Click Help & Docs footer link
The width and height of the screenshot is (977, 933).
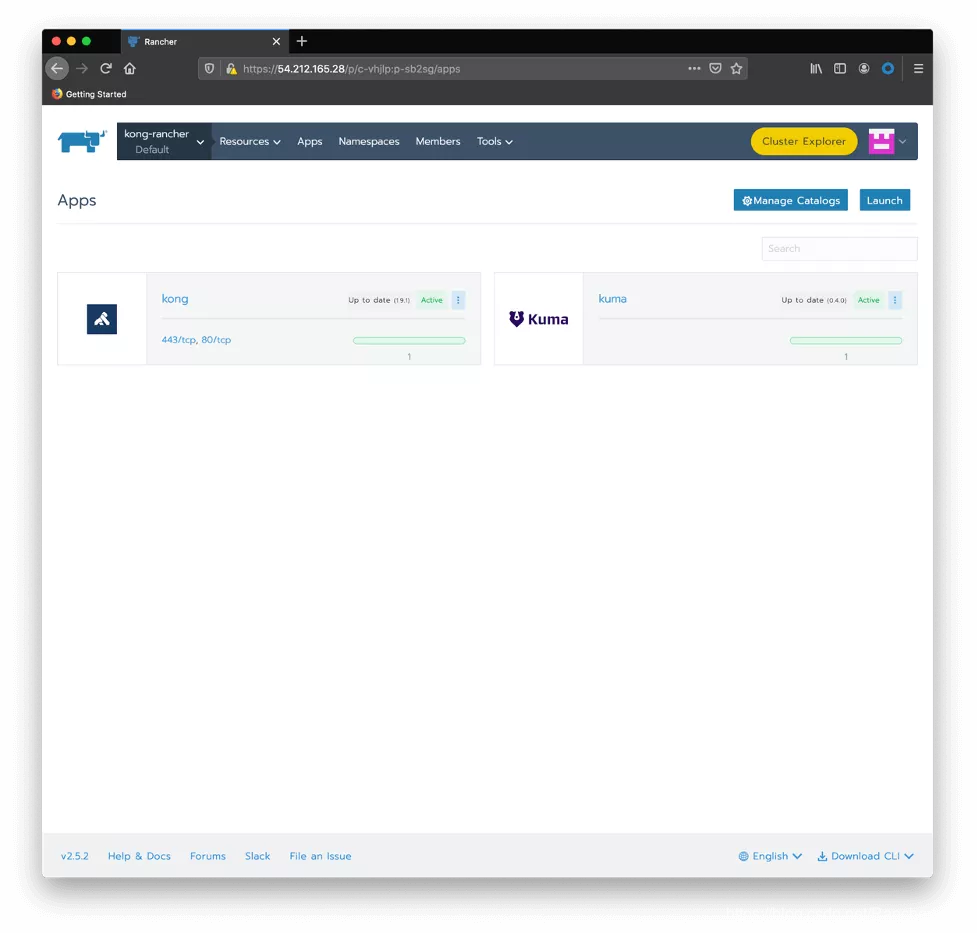tap(139, 856)
